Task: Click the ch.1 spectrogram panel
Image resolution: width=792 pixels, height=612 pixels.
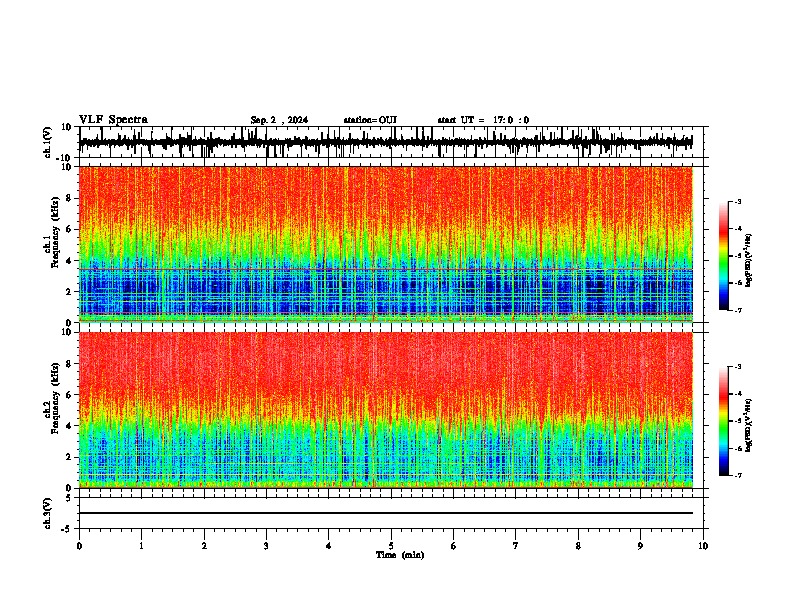Action: tap(386, 244)
